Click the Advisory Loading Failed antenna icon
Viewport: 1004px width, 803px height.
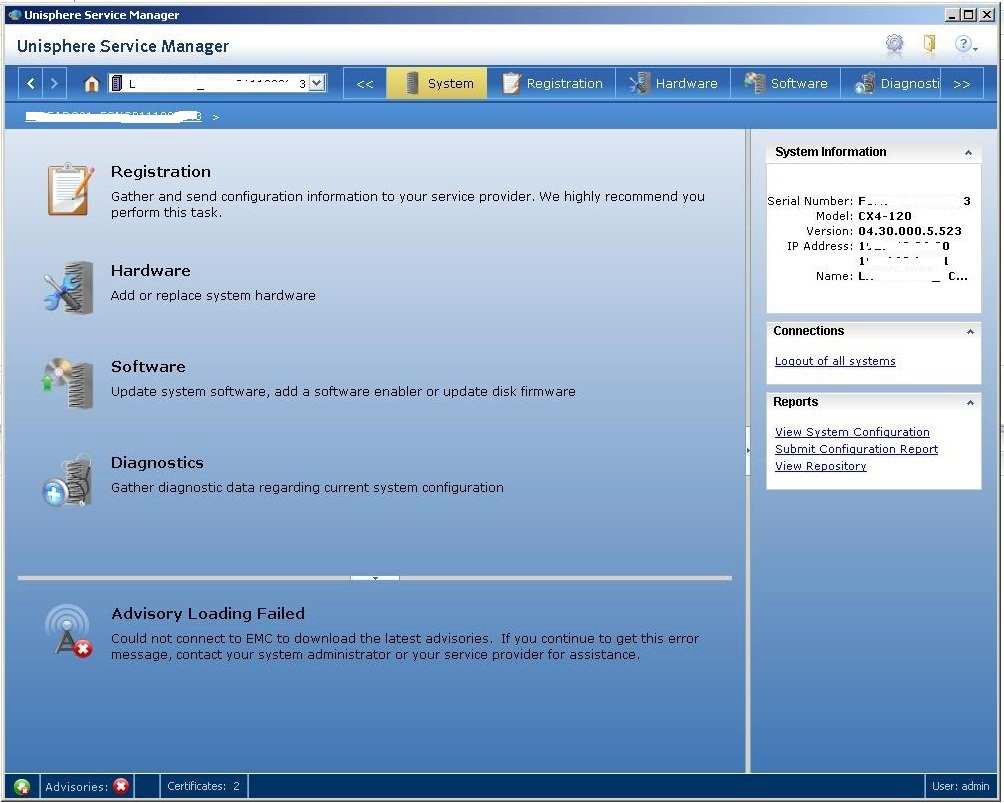tap(69, 631)
